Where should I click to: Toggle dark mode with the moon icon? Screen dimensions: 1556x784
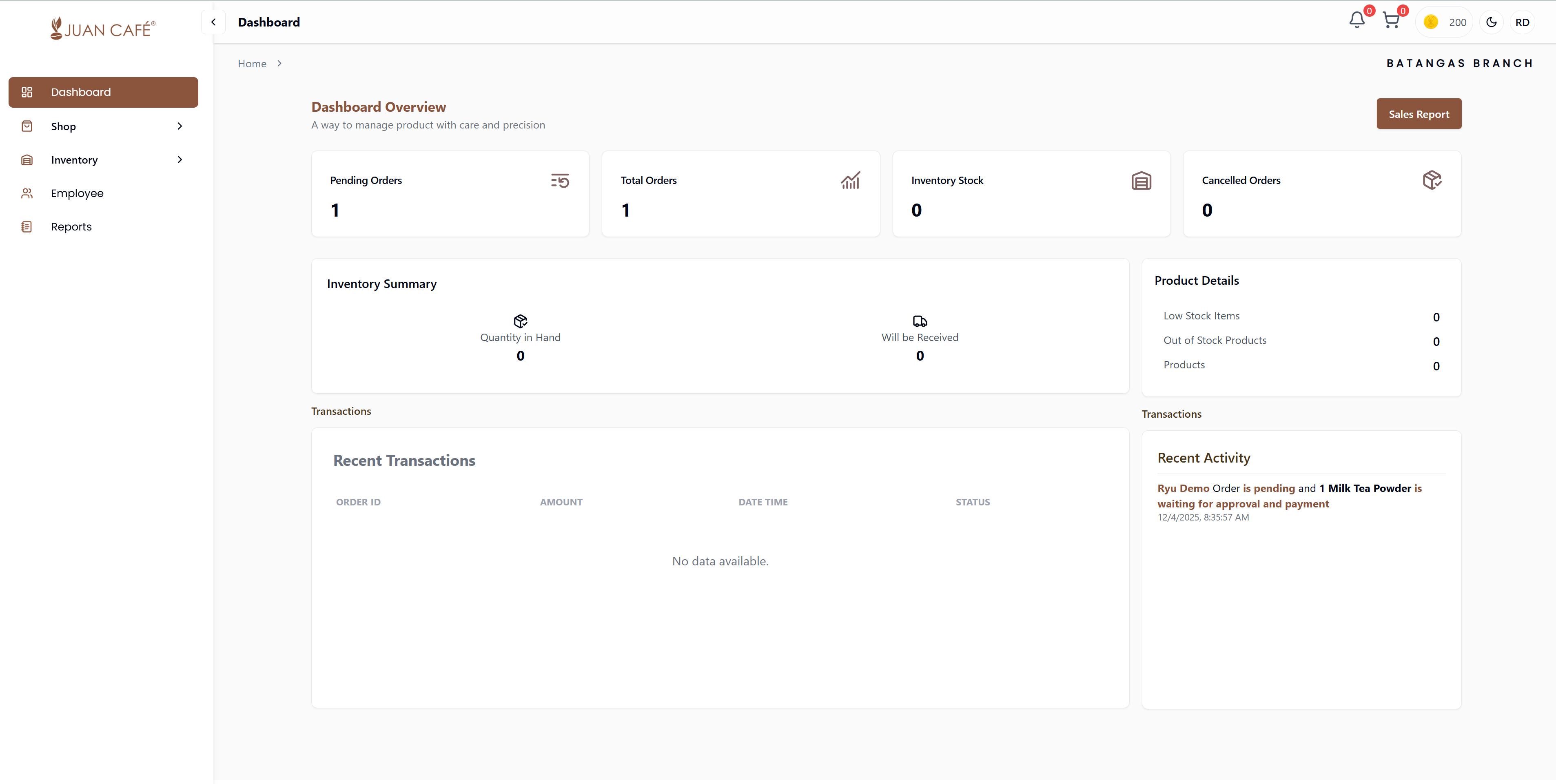coord(1492,22)
